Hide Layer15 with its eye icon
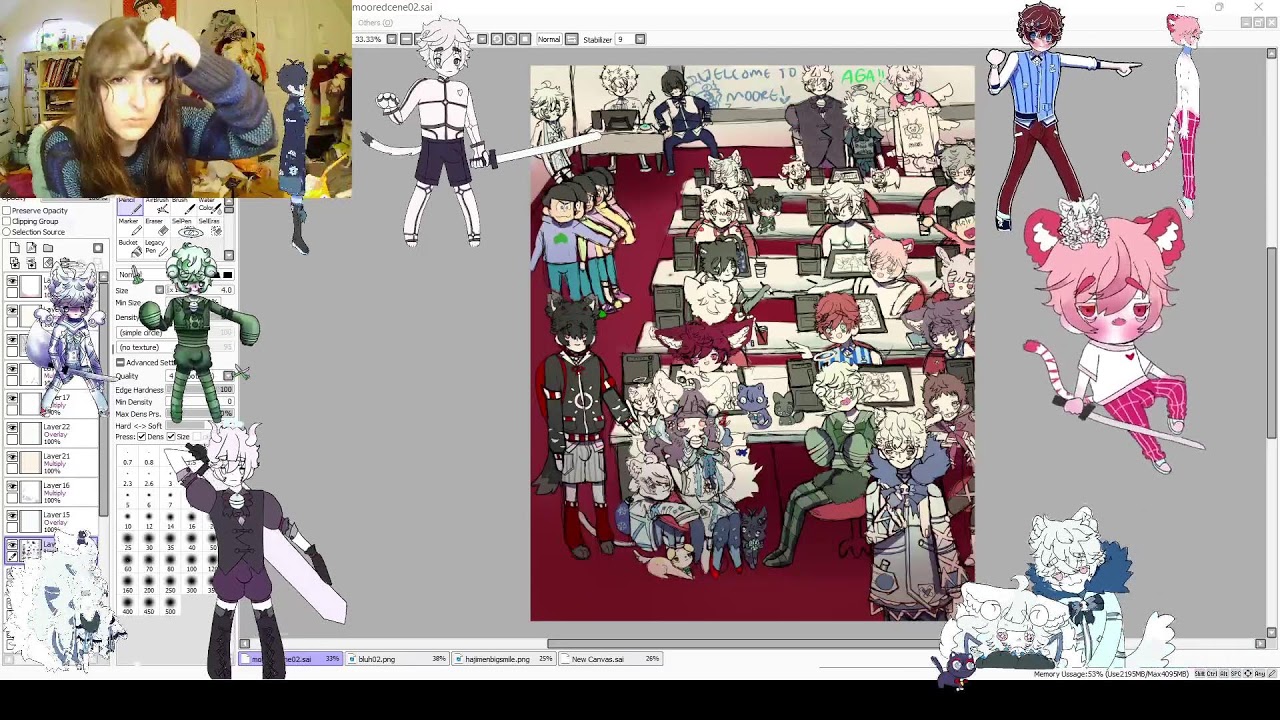 [12, 514]
